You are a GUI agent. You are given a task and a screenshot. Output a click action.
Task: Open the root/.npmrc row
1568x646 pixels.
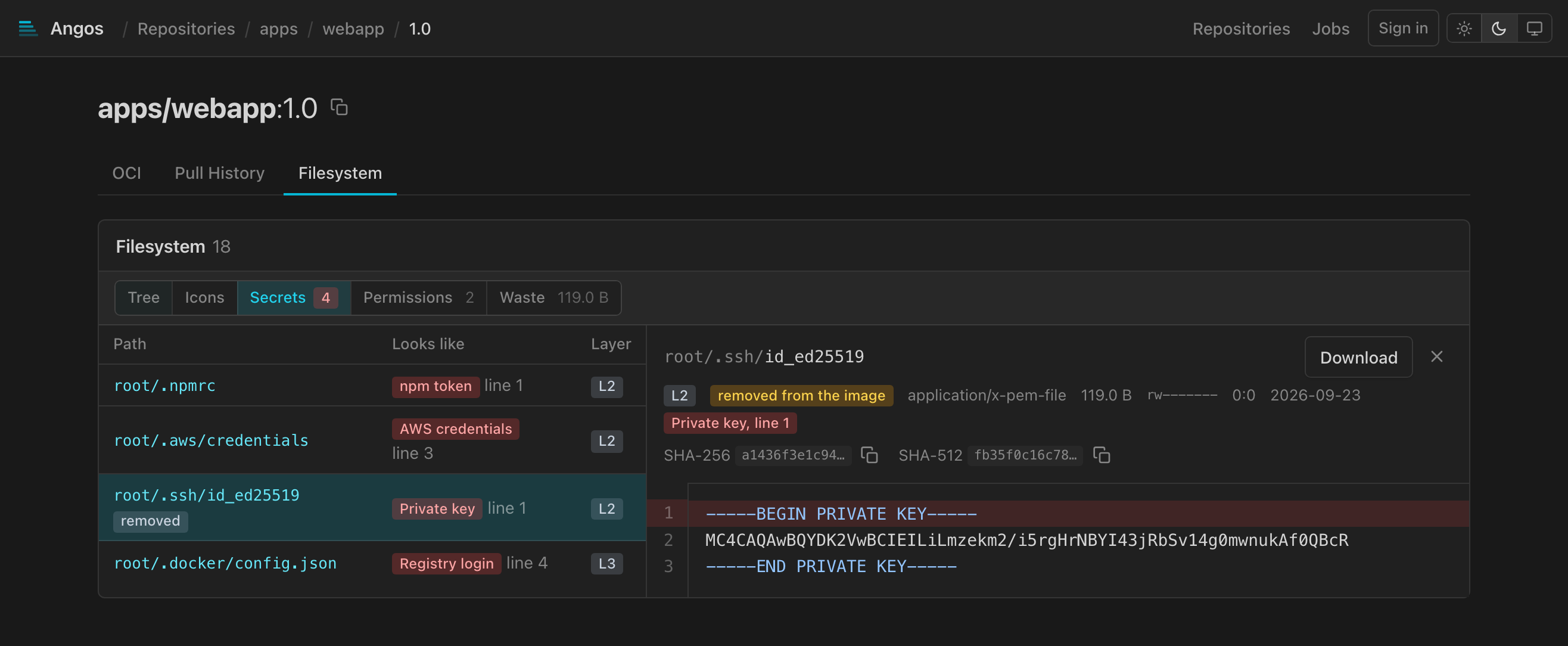pos(372,386)
